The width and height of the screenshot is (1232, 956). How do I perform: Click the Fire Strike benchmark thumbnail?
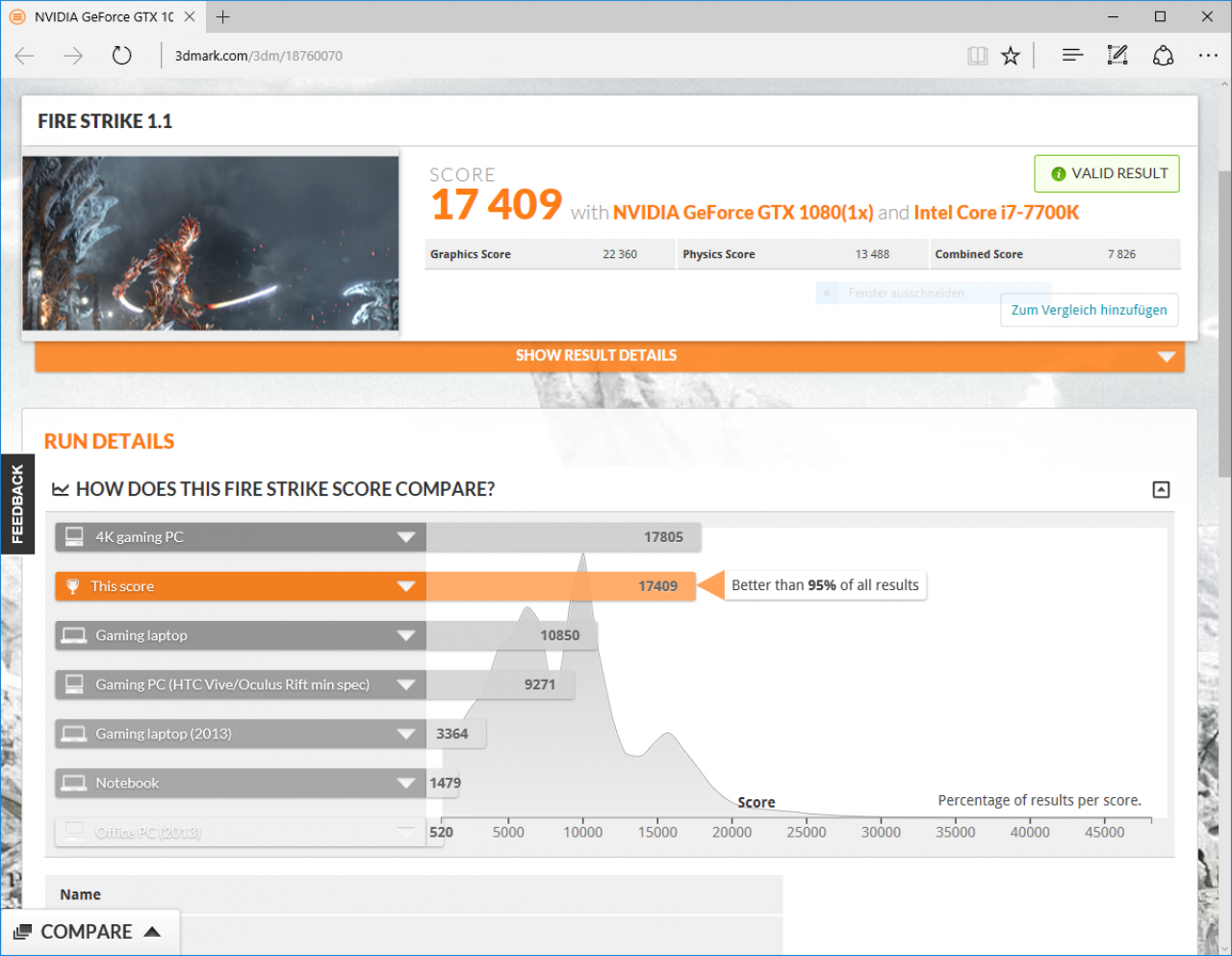point(211,244)
